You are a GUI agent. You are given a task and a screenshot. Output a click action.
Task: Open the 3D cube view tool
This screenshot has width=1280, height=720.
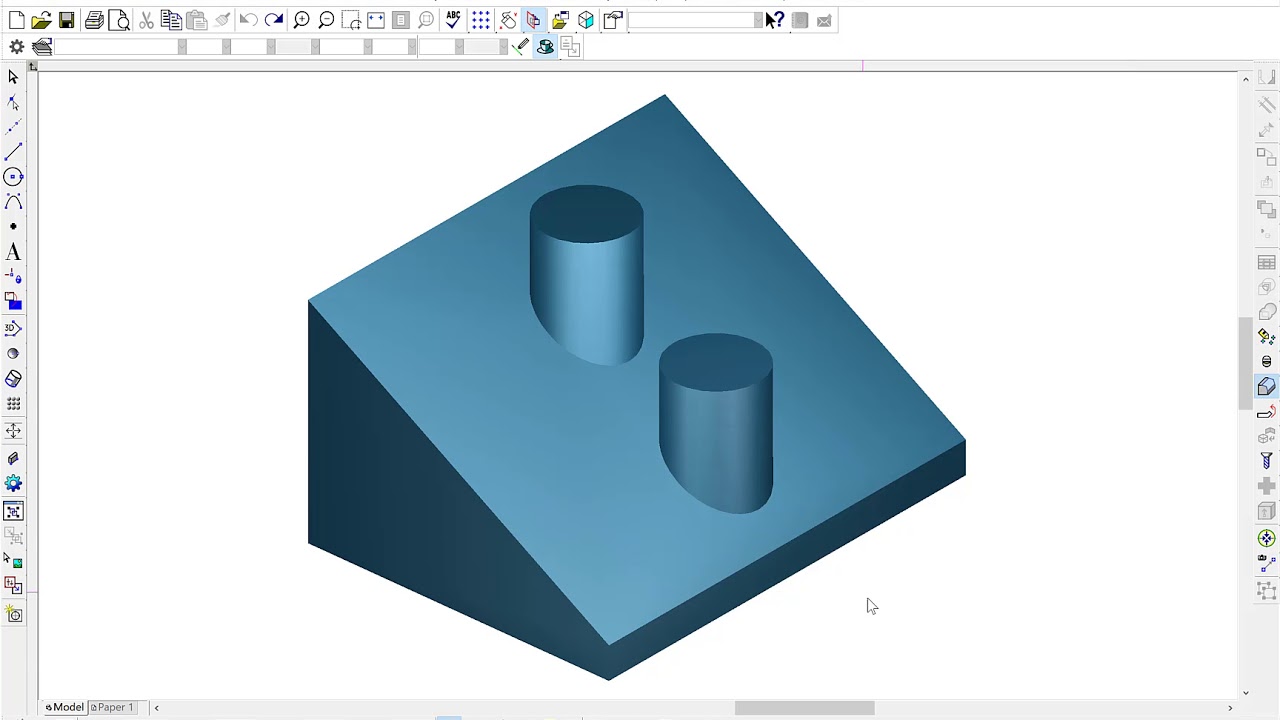pyautogui.click(x=586, y=20)
